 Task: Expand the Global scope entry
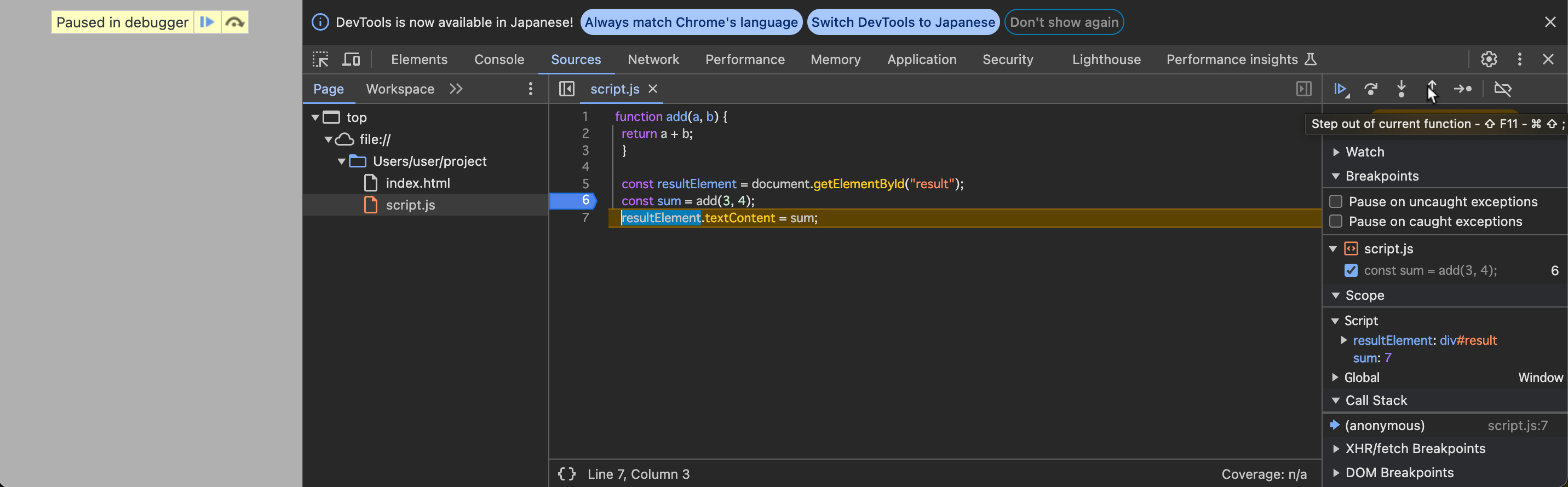pyautogui.click(x=1361, y=378)
